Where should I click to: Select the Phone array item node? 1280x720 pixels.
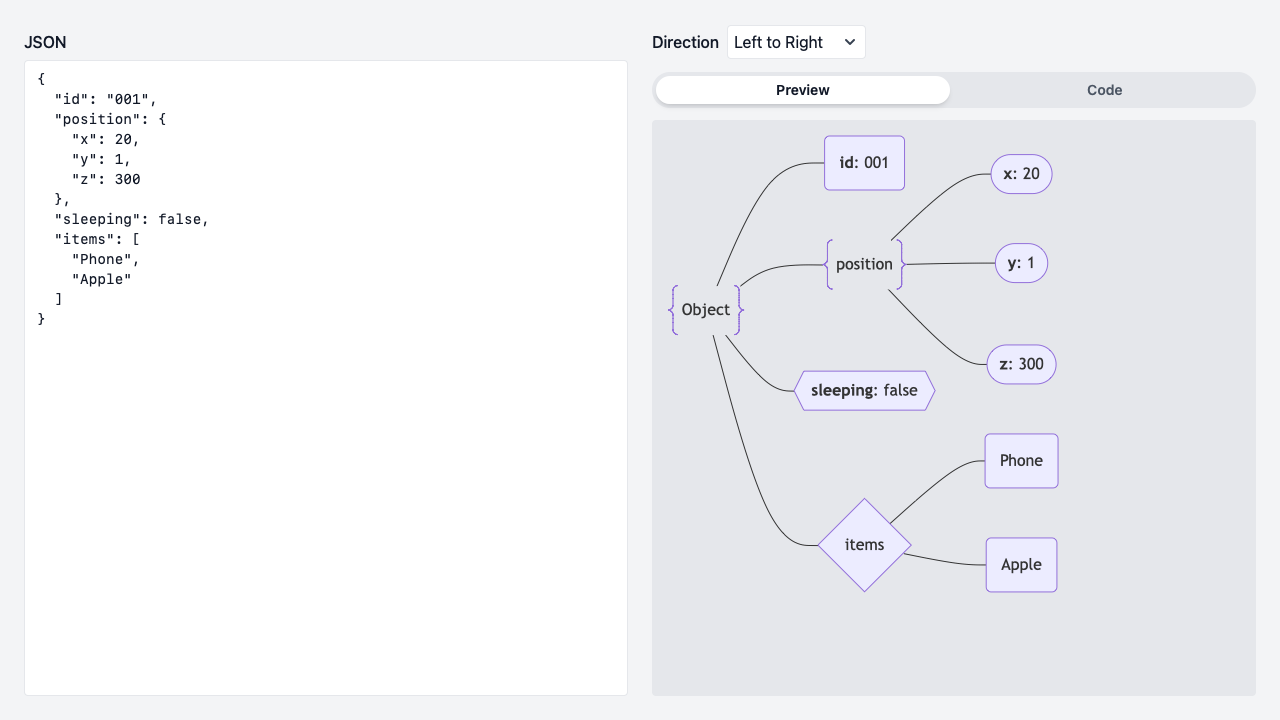point(1021,461)
